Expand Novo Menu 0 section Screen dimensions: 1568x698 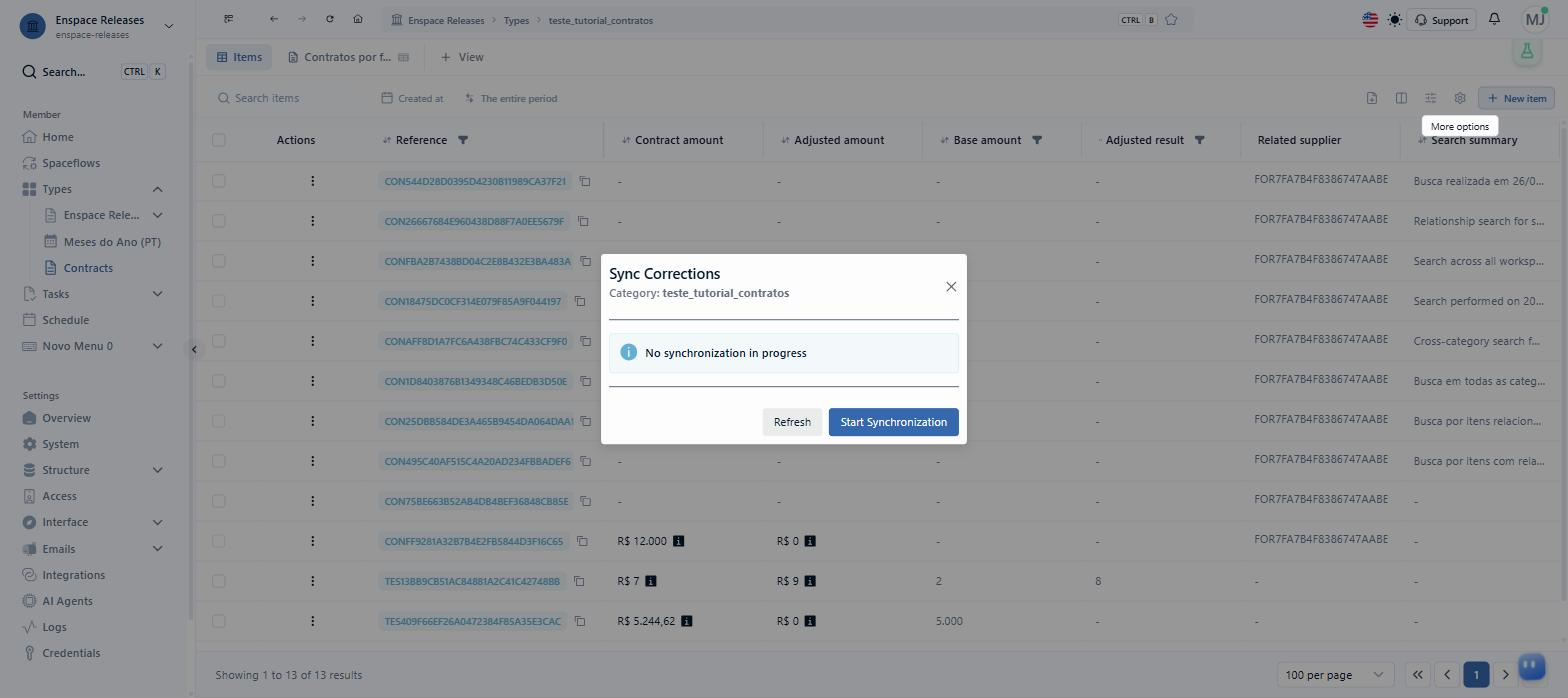(157, 346)
